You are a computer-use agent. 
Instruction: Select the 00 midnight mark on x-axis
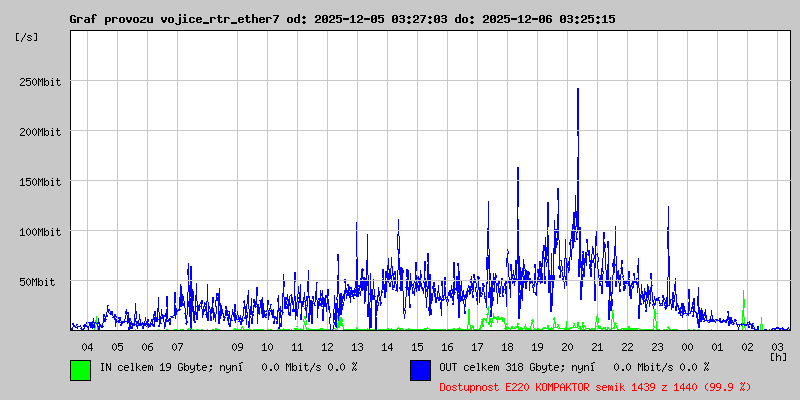pos(687,346)
